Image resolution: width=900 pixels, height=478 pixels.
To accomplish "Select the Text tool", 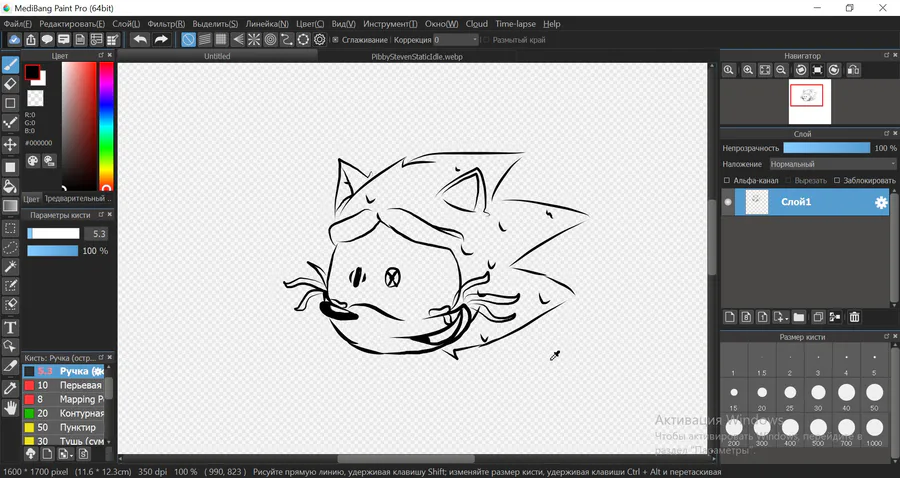I will (x=10, y=328).
